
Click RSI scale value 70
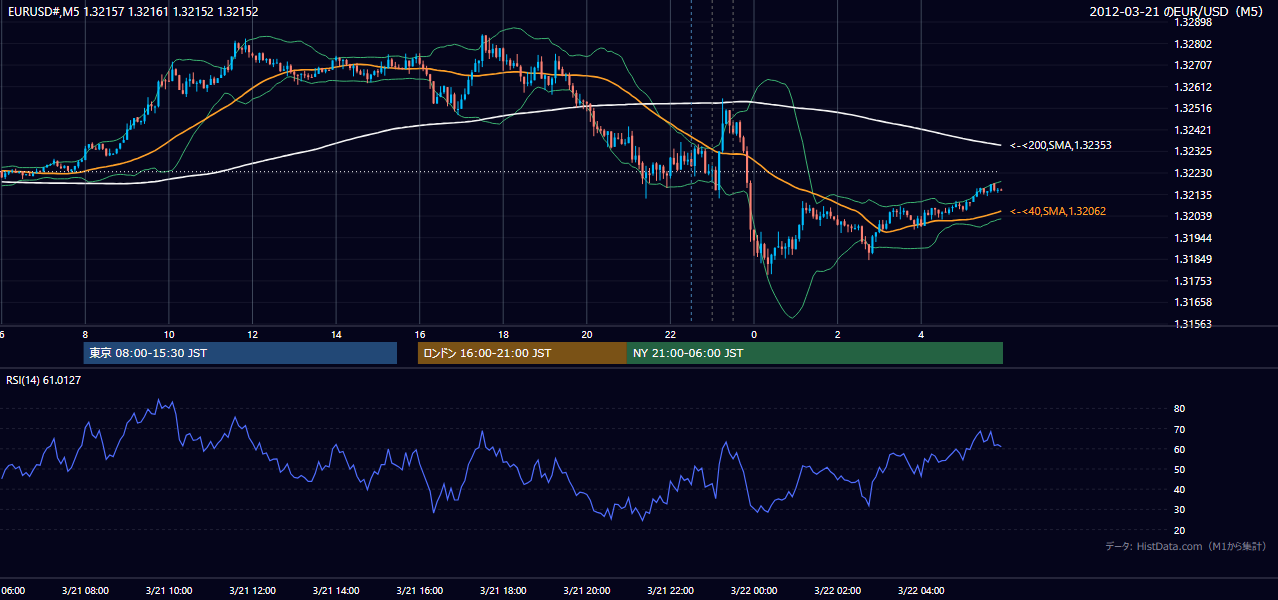pyautogui.click(x=1179, y=429)
